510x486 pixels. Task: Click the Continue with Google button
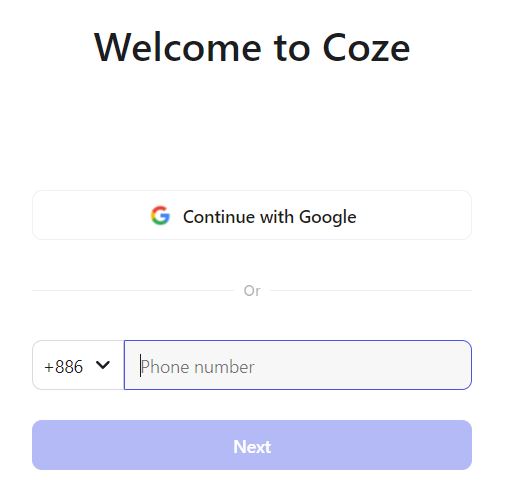[x=252, y=215]
